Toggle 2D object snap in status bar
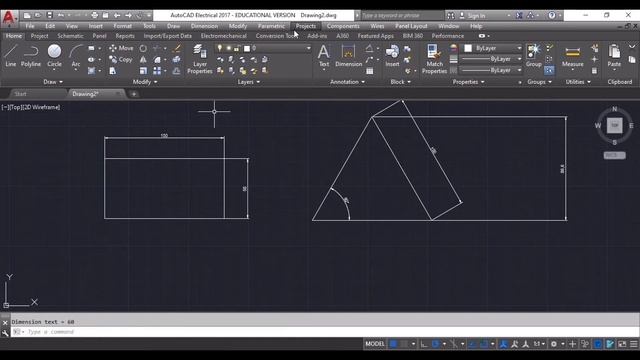Image resolution: width=640 pixels, height=360 pixels. pyautogui.click(x=484, y=344)
